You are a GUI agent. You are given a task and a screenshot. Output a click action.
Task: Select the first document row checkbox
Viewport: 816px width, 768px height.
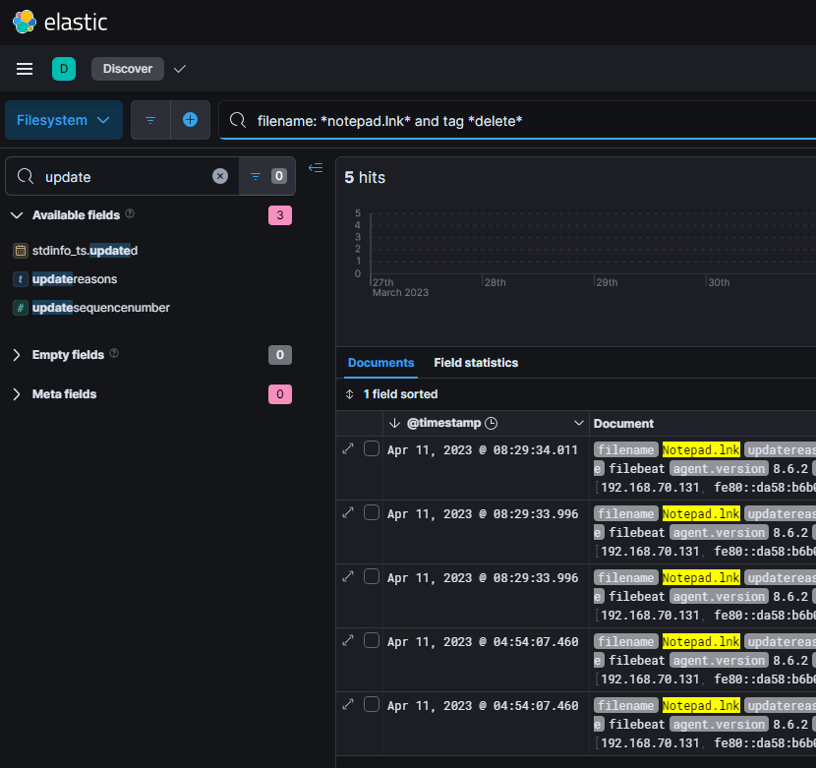coord(371,449)
